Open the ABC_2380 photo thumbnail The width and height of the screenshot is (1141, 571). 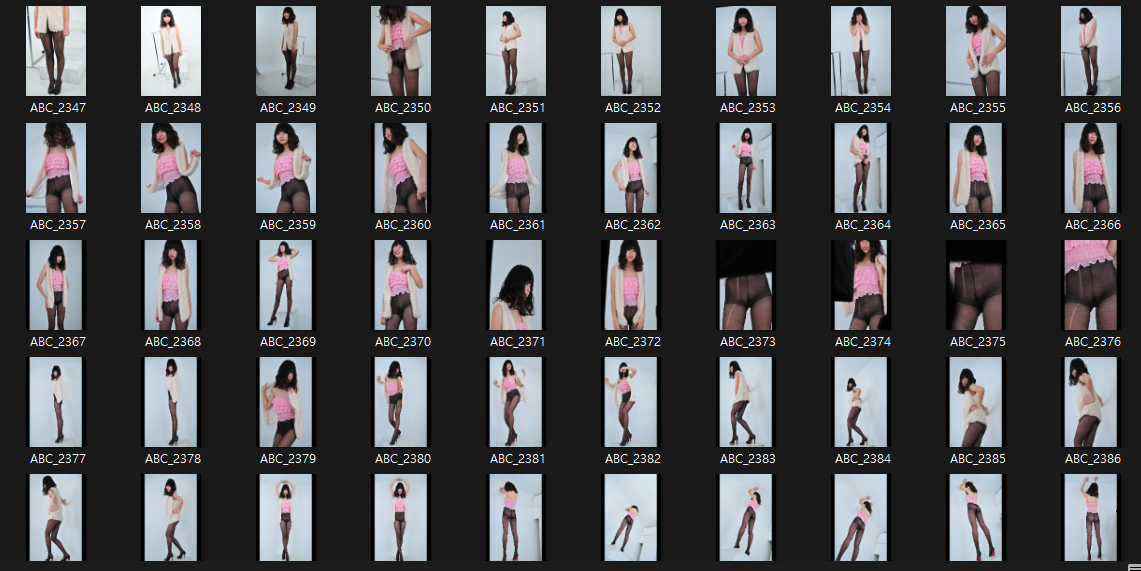[x=402, y=402]
